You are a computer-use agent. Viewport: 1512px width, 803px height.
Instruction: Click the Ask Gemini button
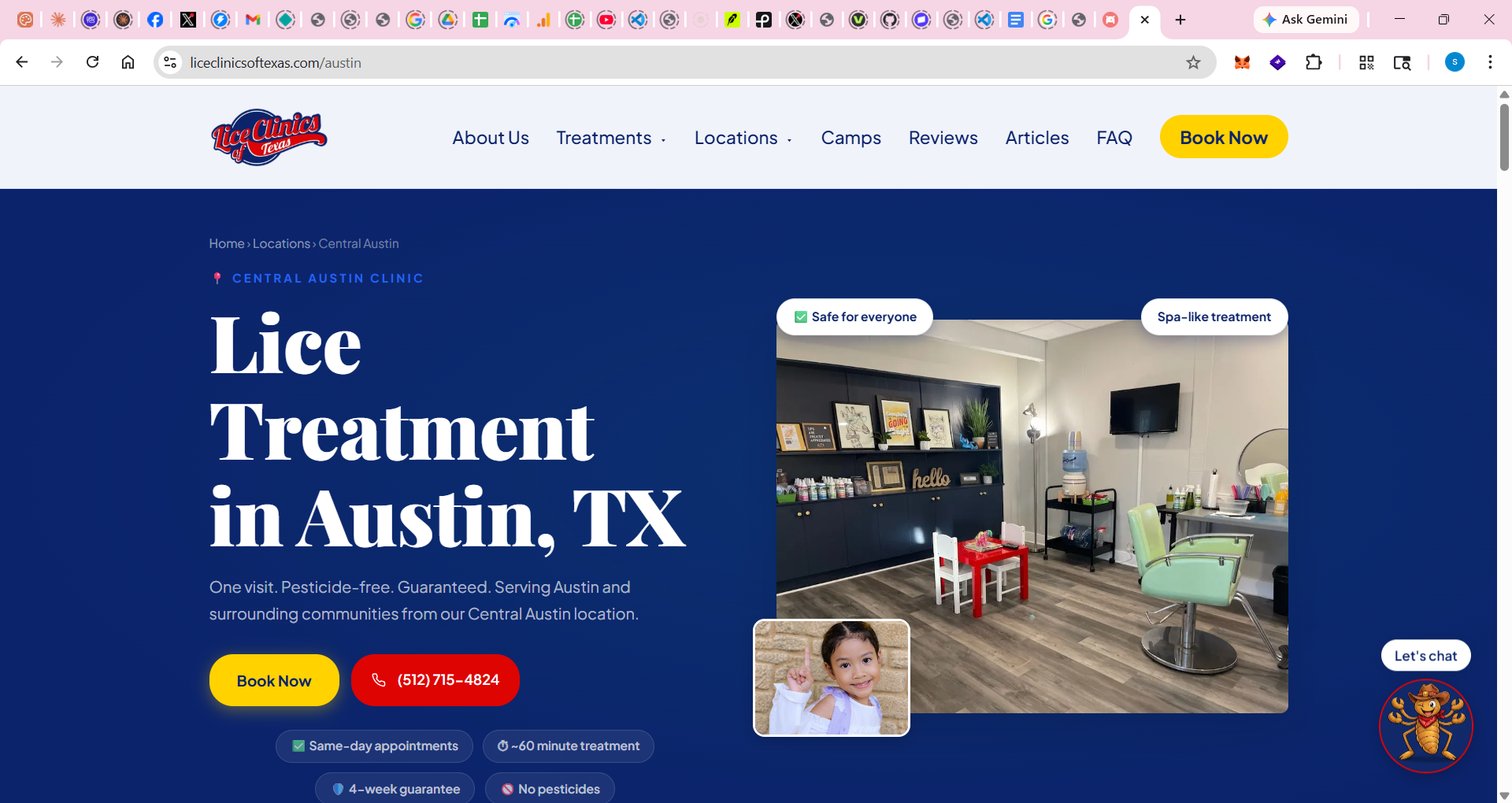1306,20
